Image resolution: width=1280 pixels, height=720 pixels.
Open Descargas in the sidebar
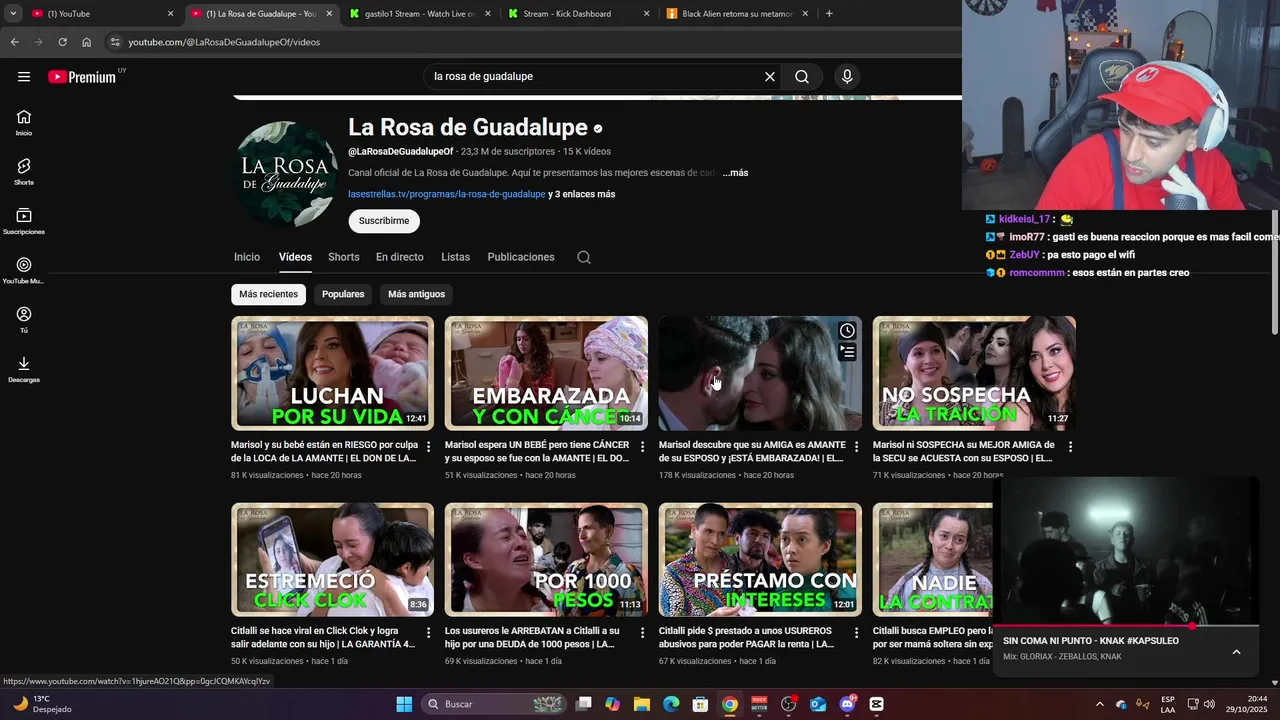[24, 370]
